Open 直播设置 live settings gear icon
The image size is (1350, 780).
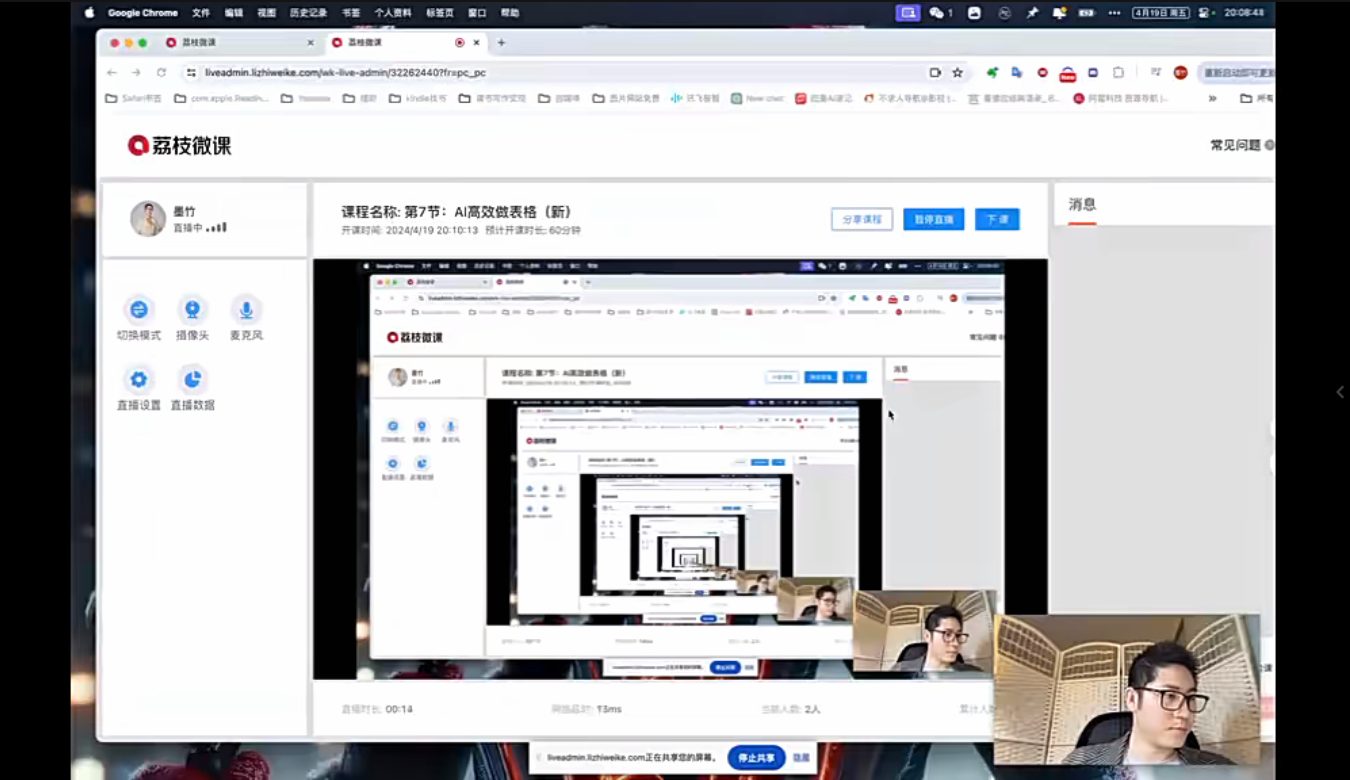[x=138, y=379]
